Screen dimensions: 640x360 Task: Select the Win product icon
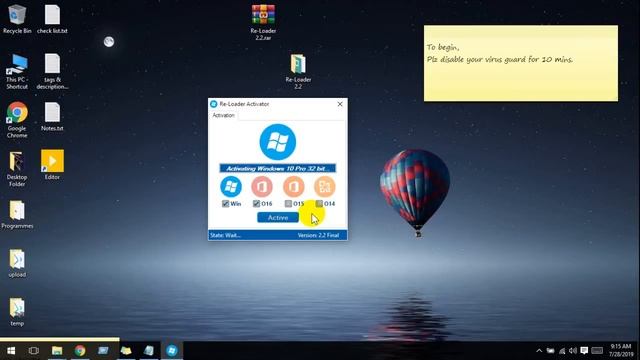[x=231, y=187]
